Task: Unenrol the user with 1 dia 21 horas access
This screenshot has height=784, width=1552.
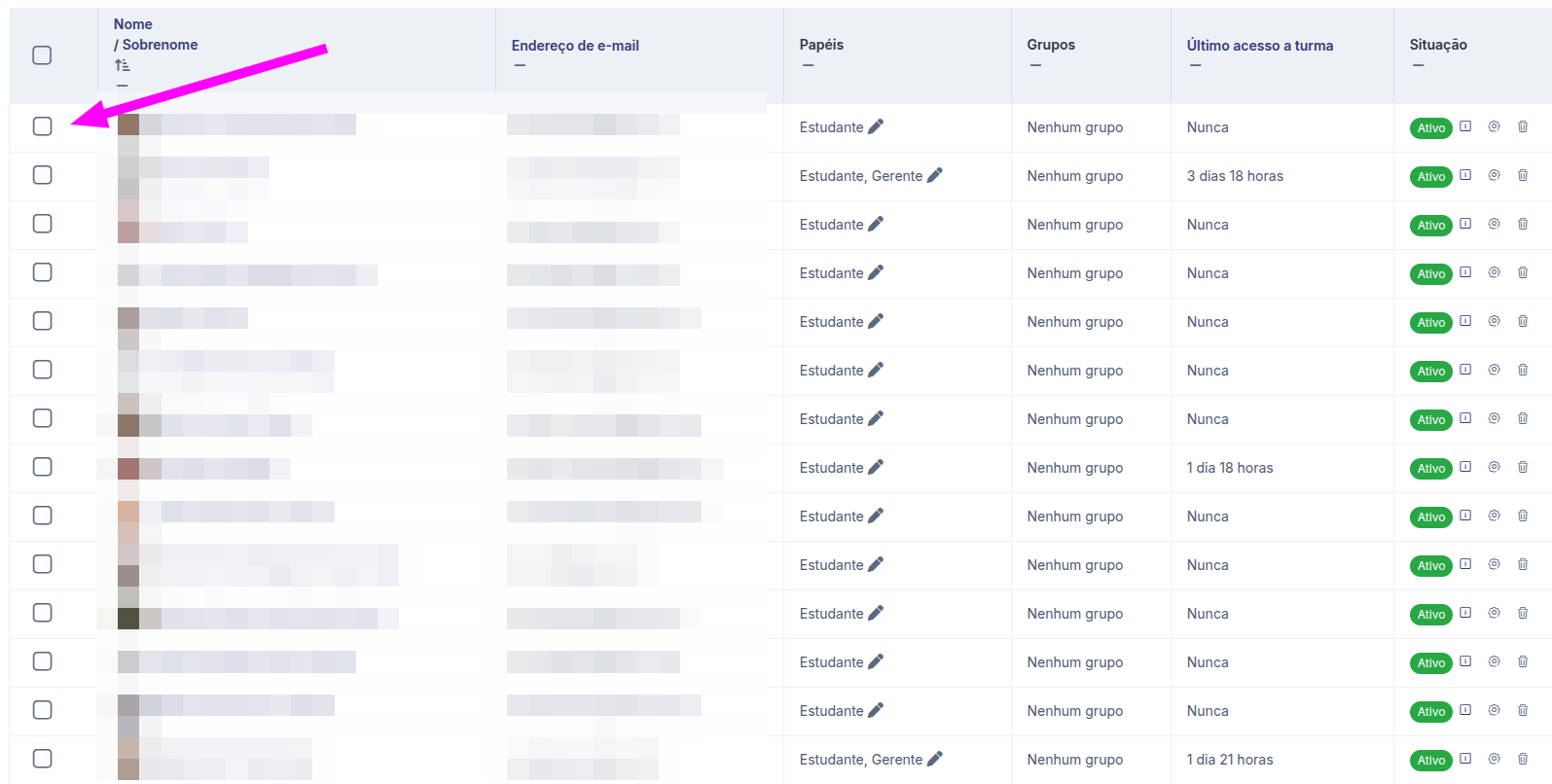Action: (x=1523, y=759)
